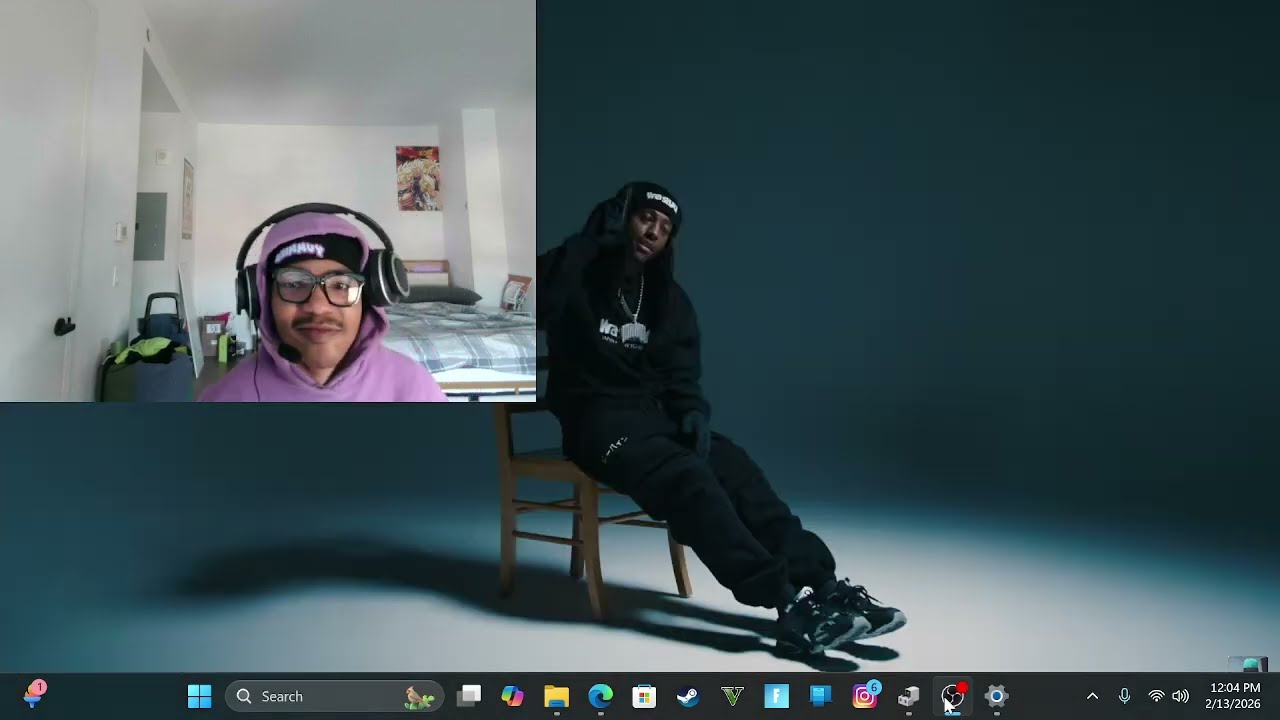The width and height of the screenshot is (1280, 720).
Task: Open Microsoft Edge browser
Action: (x=601, y=696)
